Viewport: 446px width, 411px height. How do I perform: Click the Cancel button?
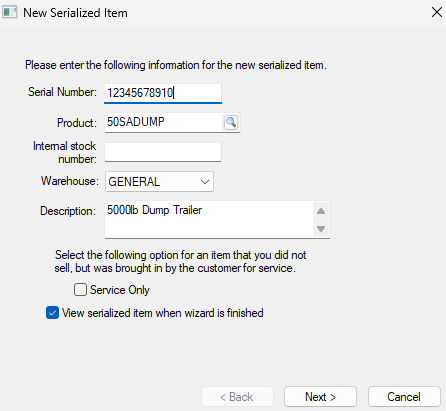[404, 397]
